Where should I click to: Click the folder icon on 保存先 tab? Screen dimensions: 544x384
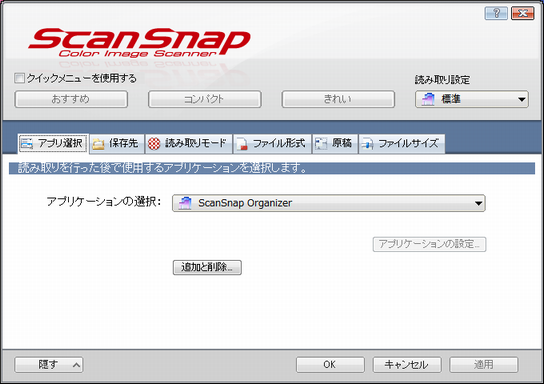coord(98,144)
